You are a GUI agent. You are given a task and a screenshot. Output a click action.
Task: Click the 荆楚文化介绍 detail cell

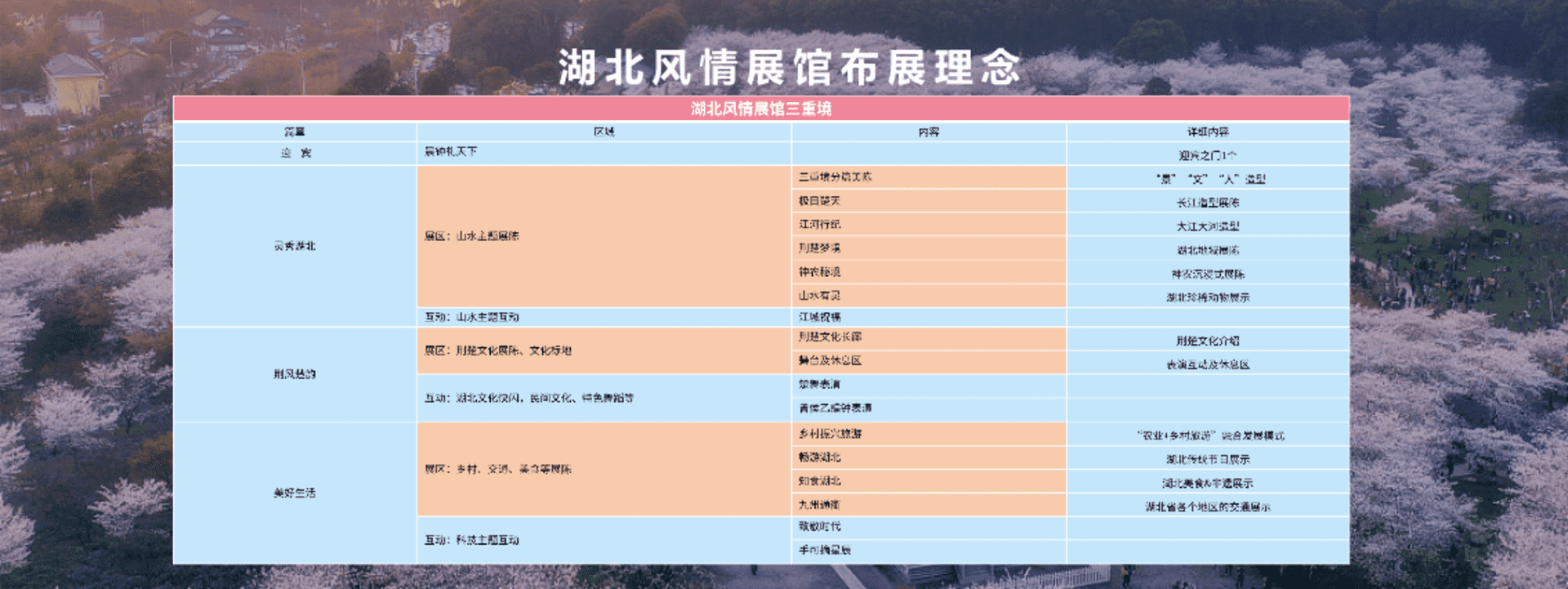click(1208, 341)
